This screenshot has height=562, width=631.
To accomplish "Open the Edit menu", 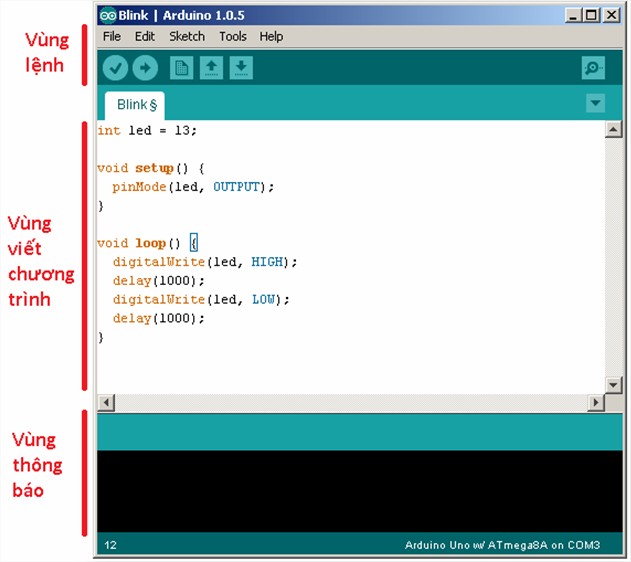I will (144, 37).
